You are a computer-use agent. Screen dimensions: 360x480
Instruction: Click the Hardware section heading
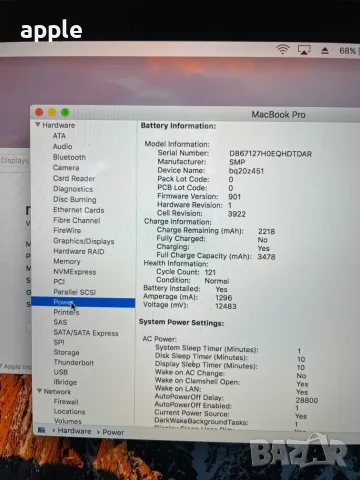click(59, 125)
